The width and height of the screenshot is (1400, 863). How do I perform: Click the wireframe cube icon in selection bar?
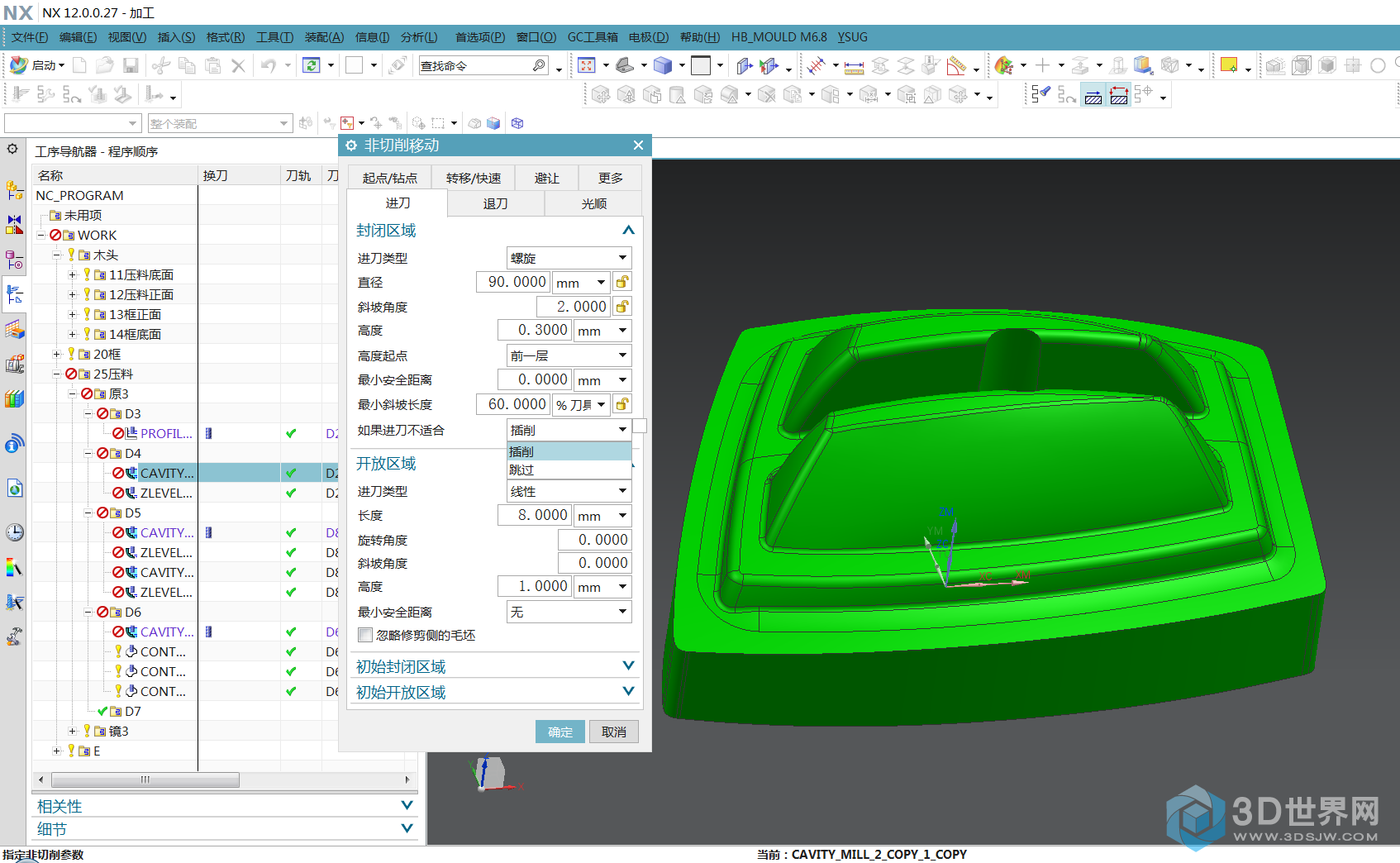pos(517,123)
